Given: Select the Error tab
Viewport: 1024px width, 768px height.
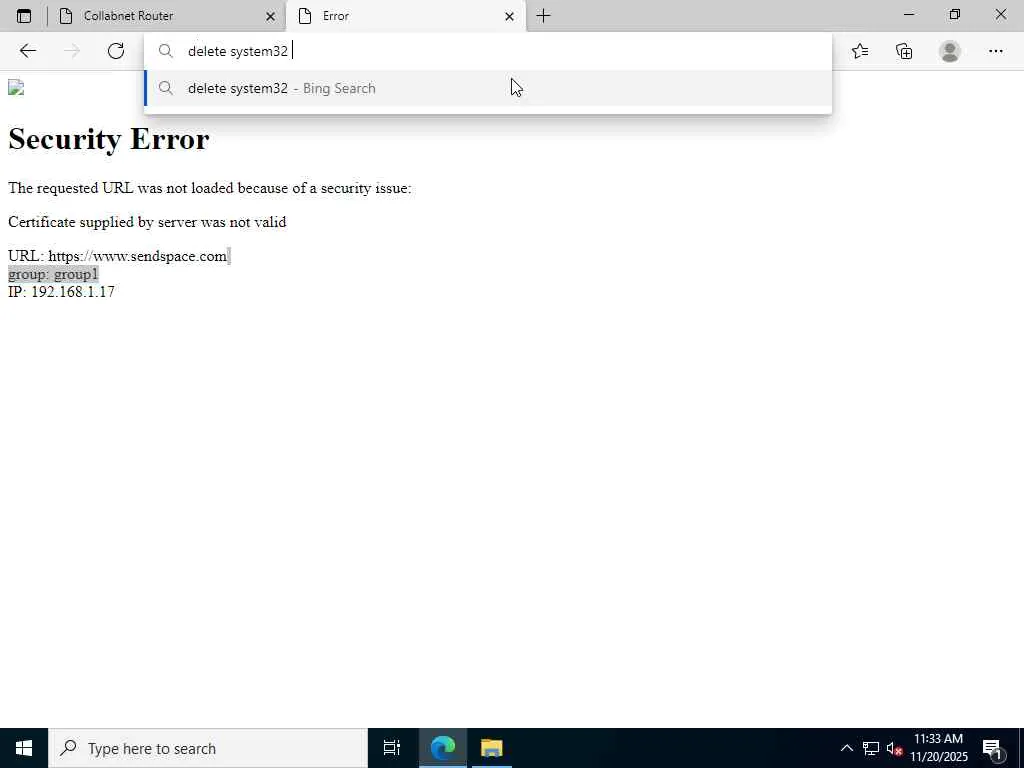Looking at the screenshot, I should tap(406, 16).
